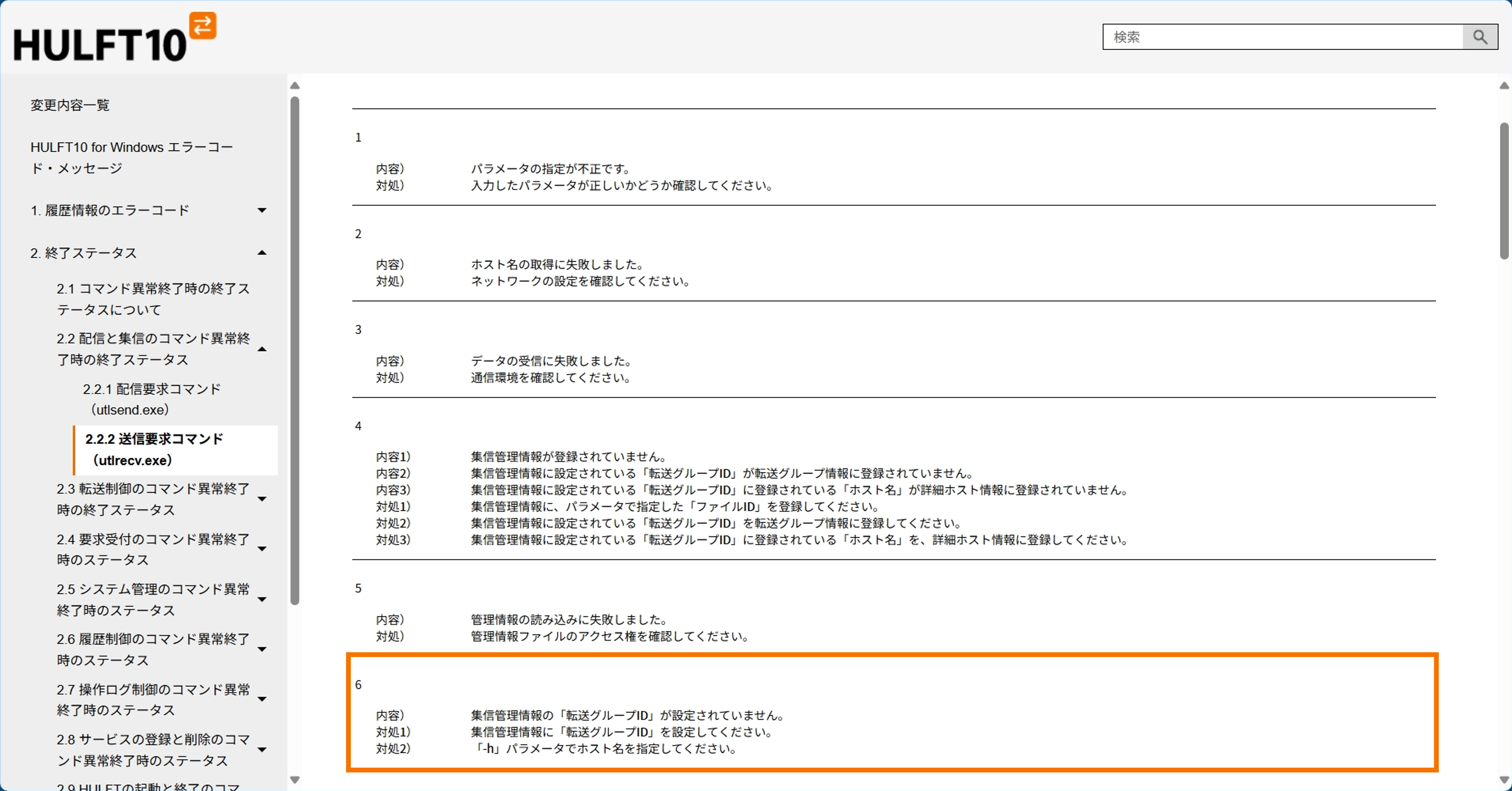Image resolution: width=1512 pixels, height=791 pixels.
Task: Click main content vertical scrollbar thumb
Action: tap(1504, 191)
